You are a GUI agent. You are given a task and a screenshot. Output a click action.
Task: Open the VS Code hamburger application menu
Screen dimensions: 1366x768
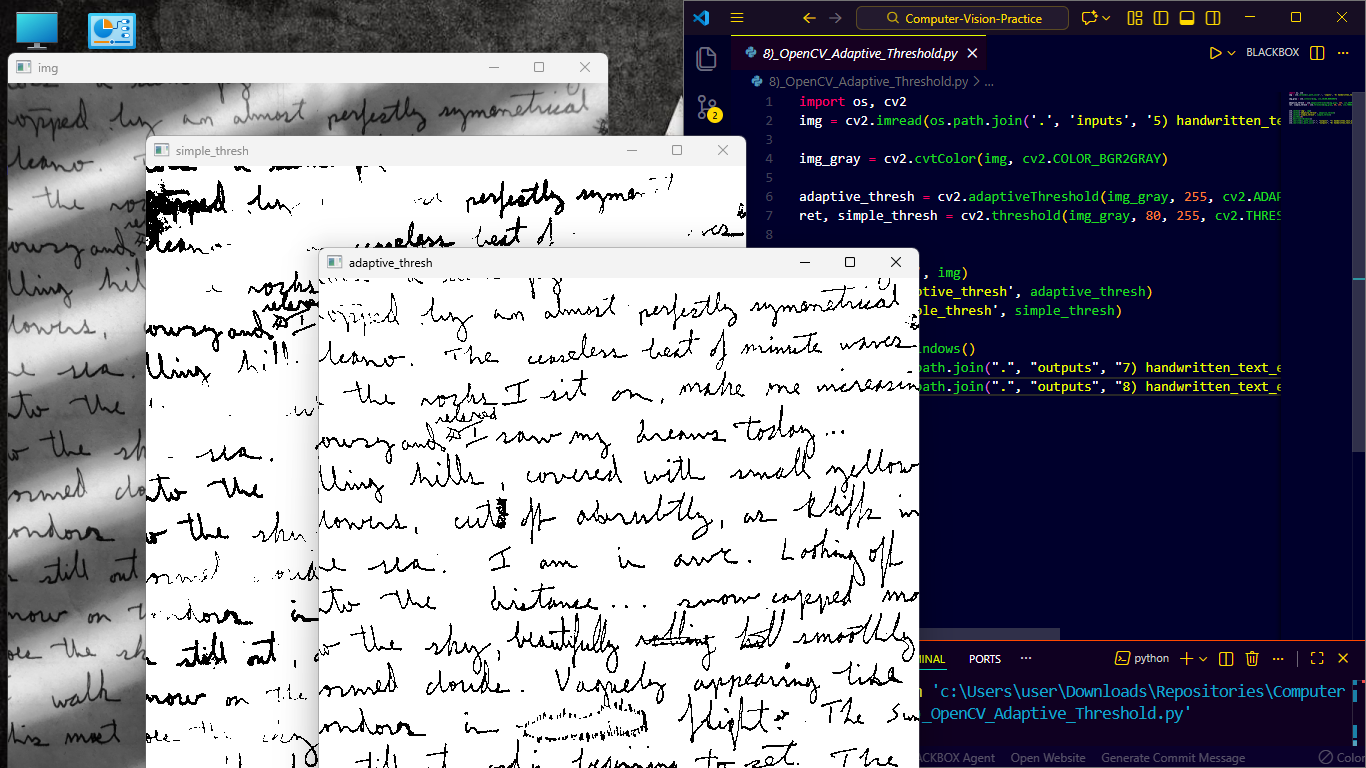pyautogui.click(x=737, y=18)
